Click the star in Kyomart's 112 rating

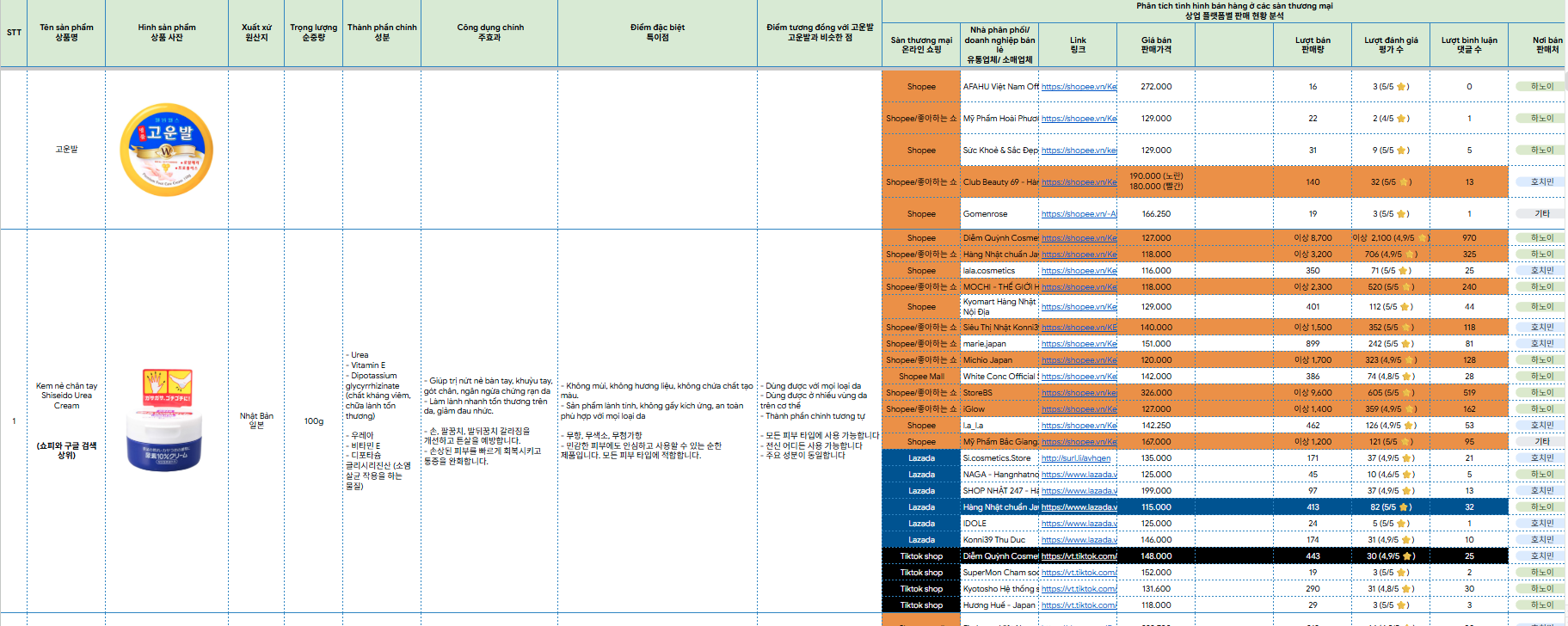1405,307
